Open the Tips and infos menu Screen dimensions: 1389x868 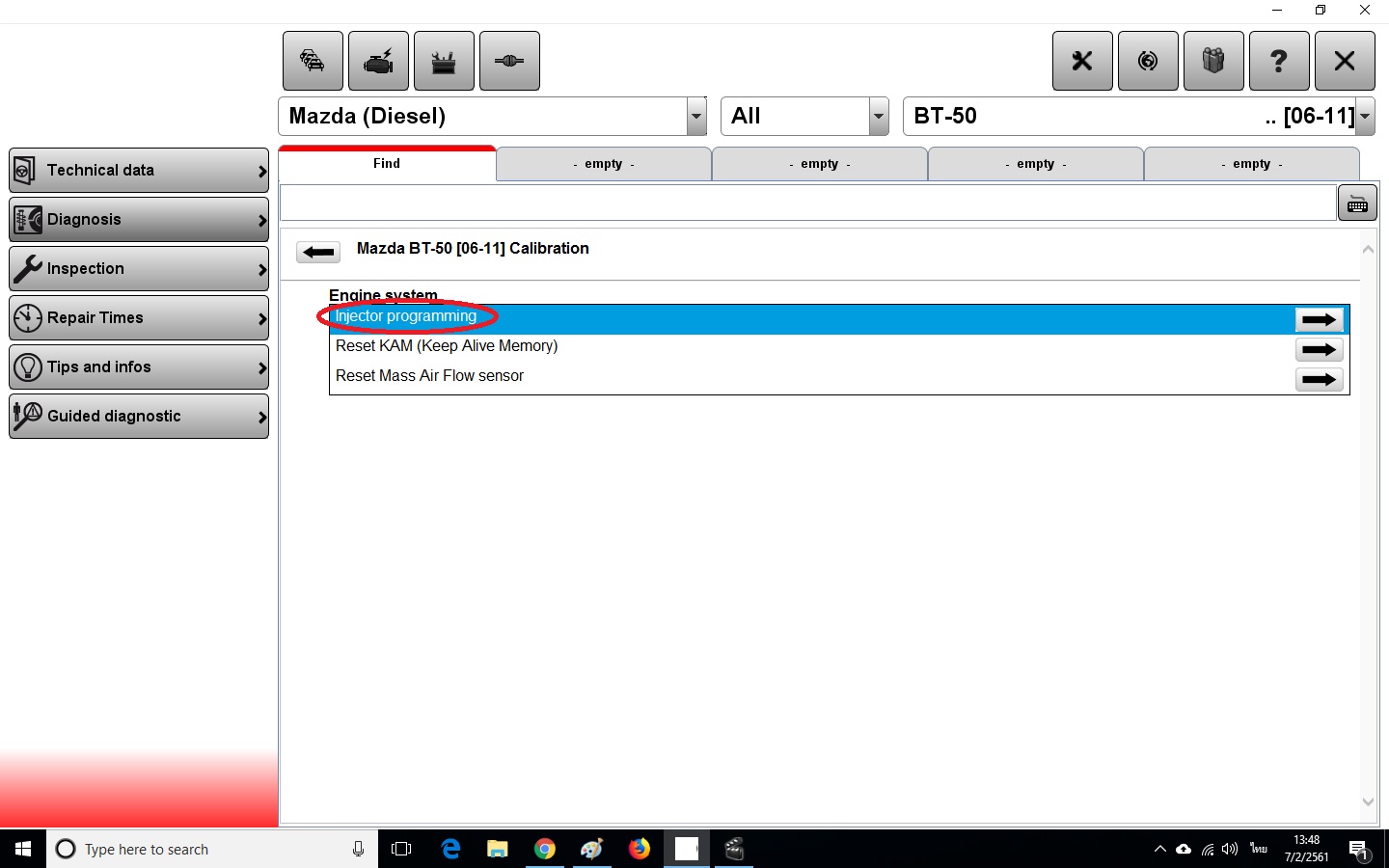pyautogui.click(x=139, y=367)
